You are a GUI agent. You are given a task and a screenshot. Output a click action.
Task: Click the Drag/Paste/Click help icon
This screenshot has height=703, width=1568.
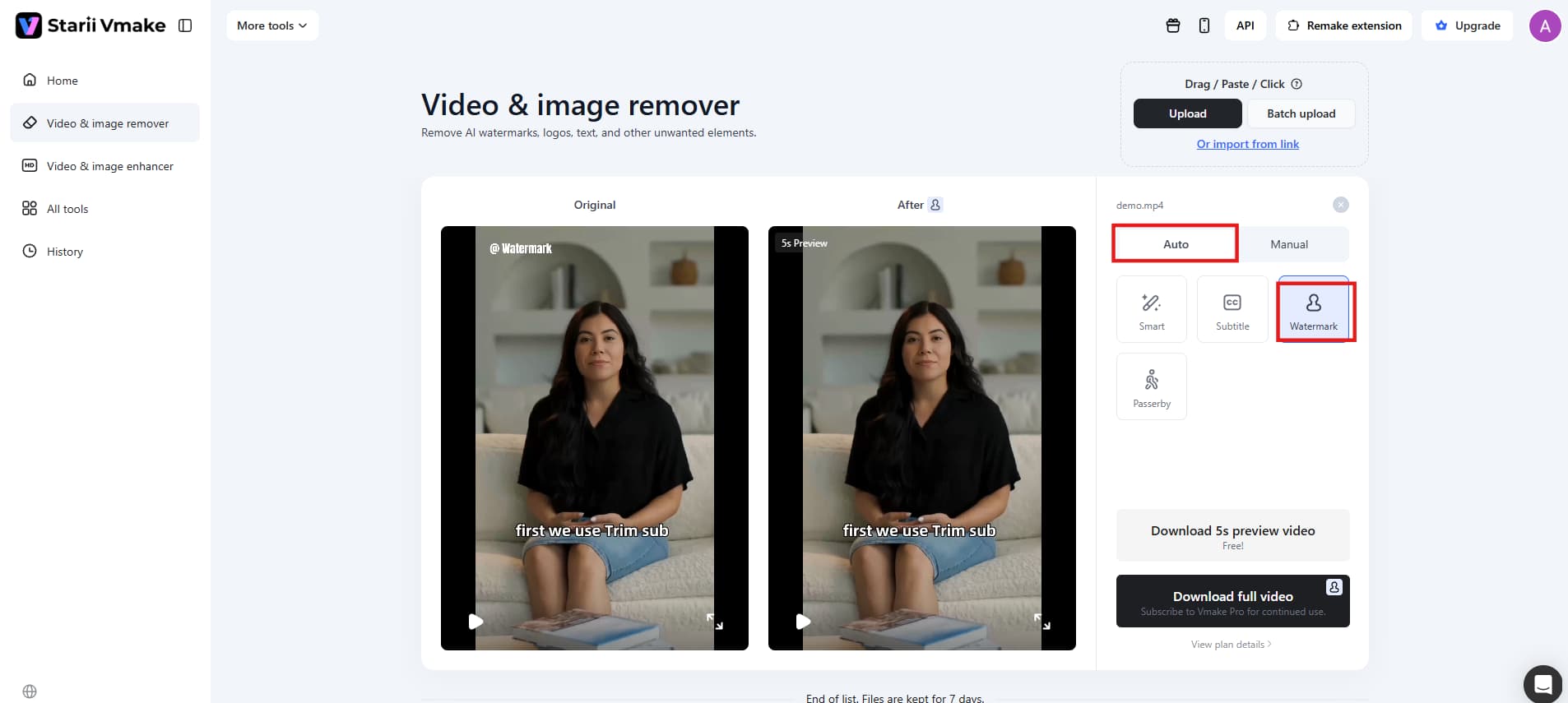pos(1297,84)
